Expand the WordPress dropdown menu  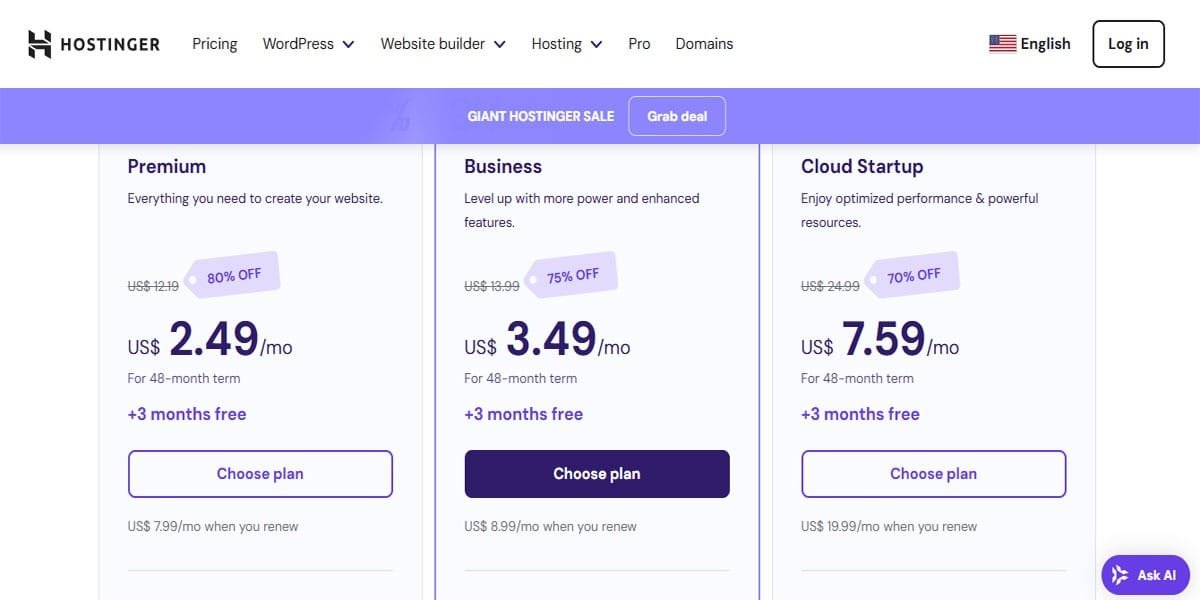[308, 44]
